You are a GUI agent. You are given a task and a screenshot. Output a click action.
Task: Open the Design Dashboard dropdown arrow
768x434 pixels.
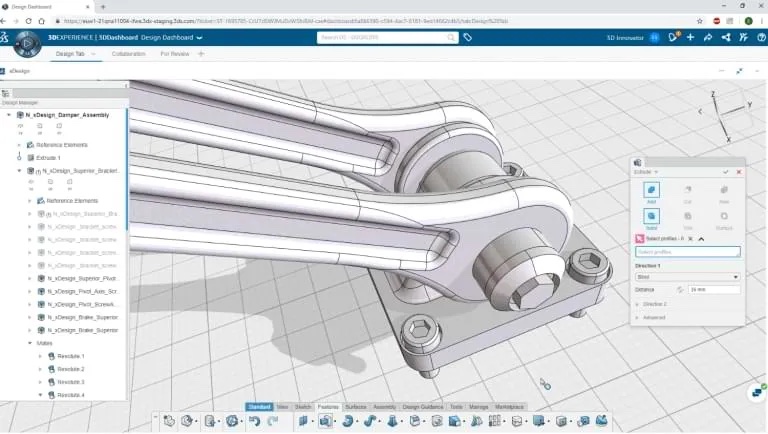point(199,38)
